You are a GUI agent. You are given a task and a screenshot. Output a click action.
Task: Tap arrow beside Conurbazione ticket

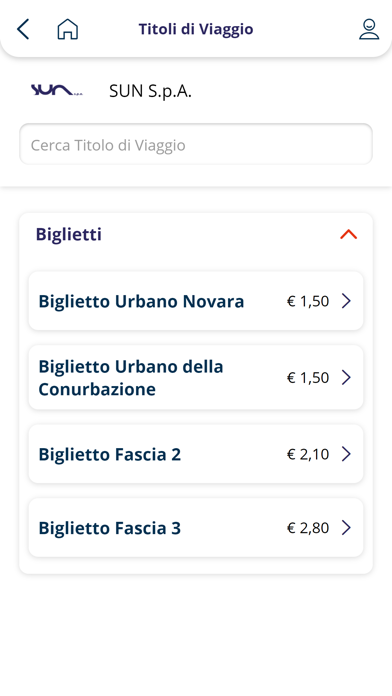346,377
